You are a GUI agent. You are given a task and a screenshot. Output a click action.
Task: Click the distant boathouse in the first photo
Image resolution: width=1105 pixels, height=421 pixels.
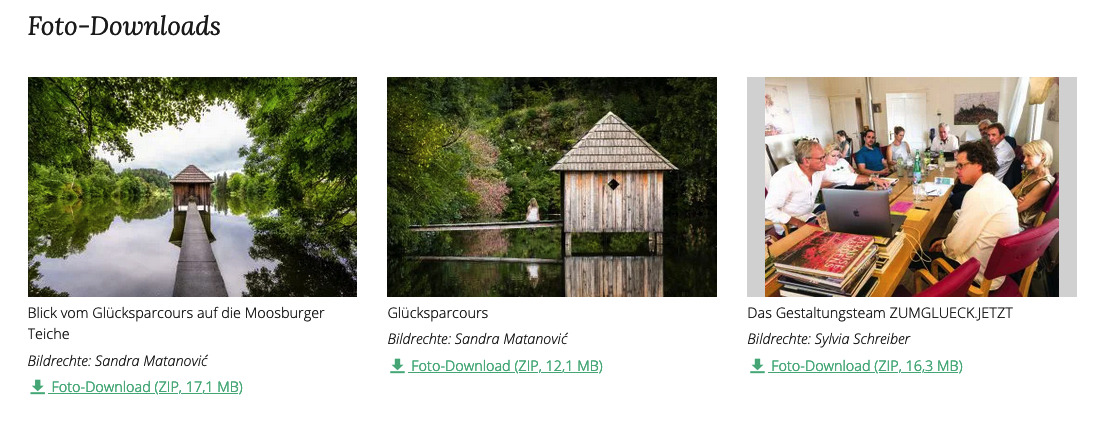coord(192,186)
